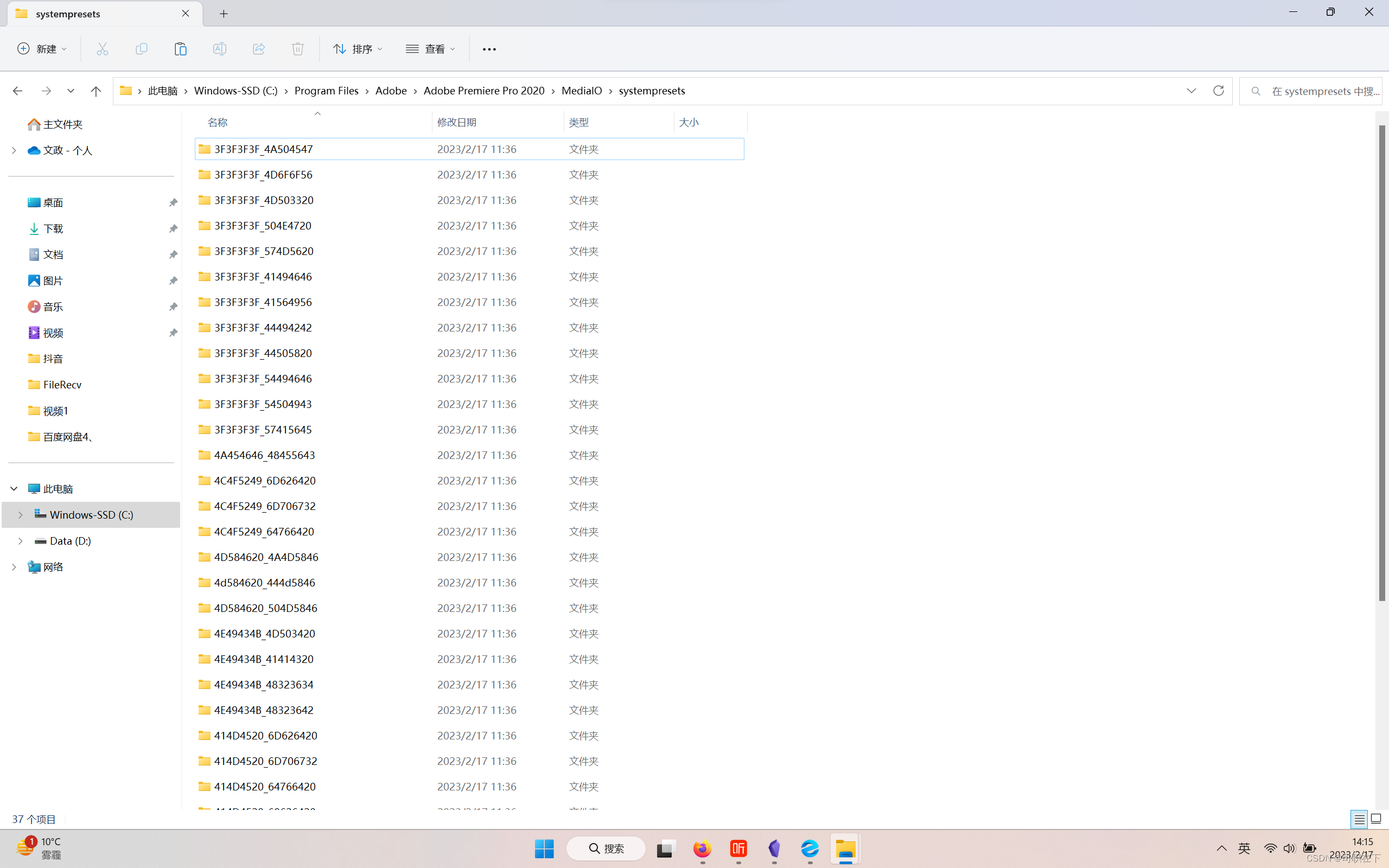This screenshot has height=868, width=1389.
Task: Unpin 桌面 from quick access
Action: (x=173, y=203)
